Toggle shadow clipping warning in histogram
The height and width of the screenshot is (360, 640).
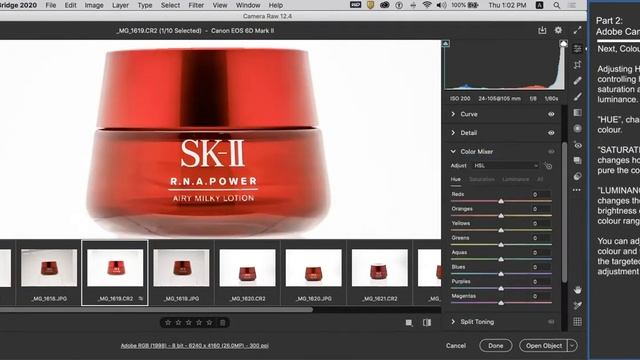446,43
